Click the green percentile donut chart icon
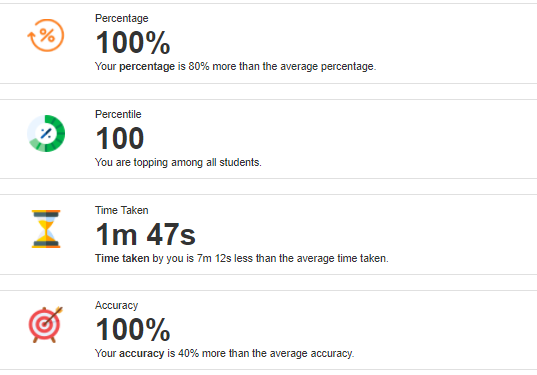 click(46, 133)
